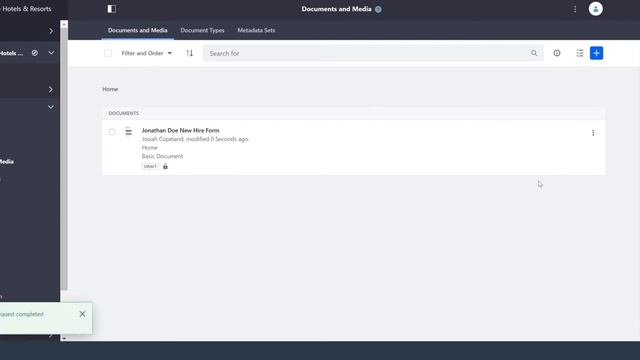Click the sidebar scroll down arrow

pos(64,338)
